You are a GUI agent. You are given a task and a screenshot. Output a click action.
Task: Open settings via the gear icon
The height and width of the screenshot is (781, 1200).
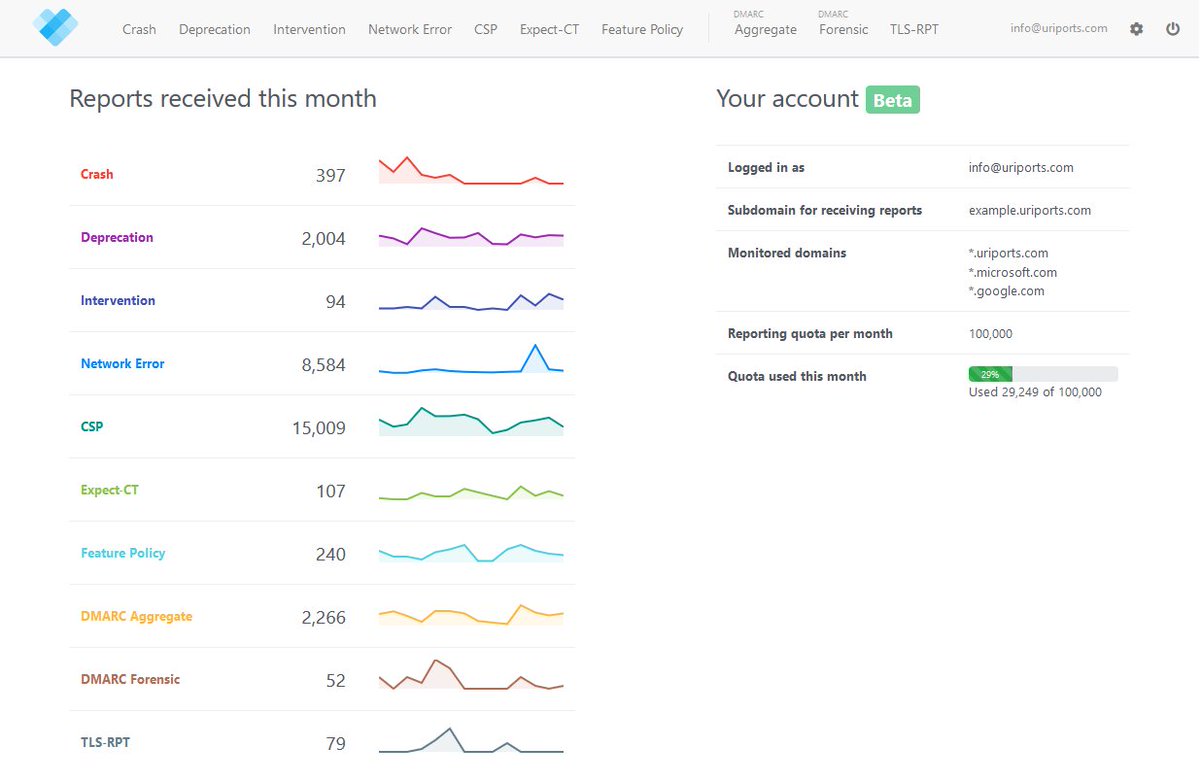[x=1136, y=29]
